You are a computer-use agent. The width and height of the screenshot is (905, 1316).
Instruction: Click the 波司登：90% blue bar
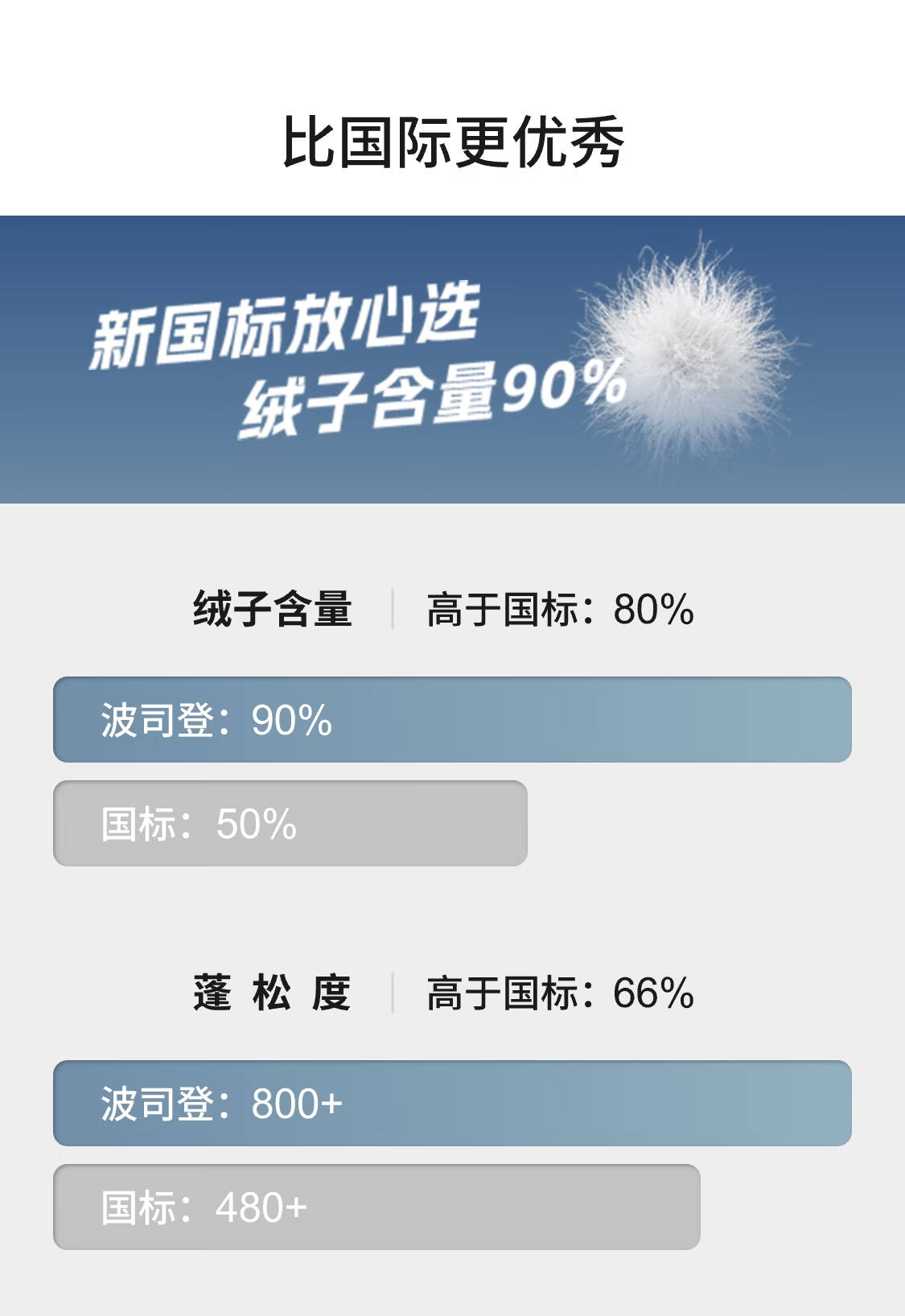[x=452, y=719]
